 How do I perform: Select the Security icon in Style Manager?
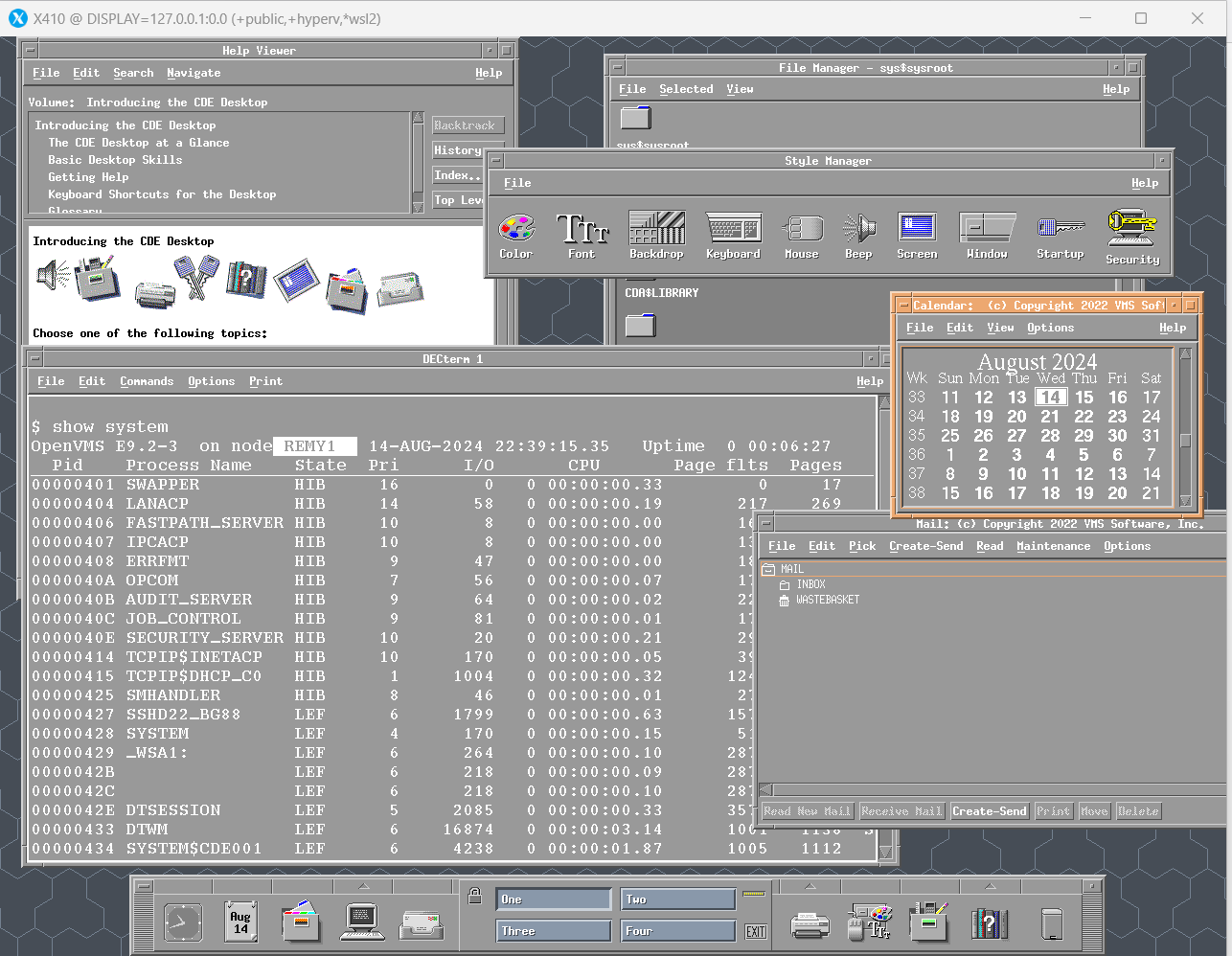pos(1131,230)
